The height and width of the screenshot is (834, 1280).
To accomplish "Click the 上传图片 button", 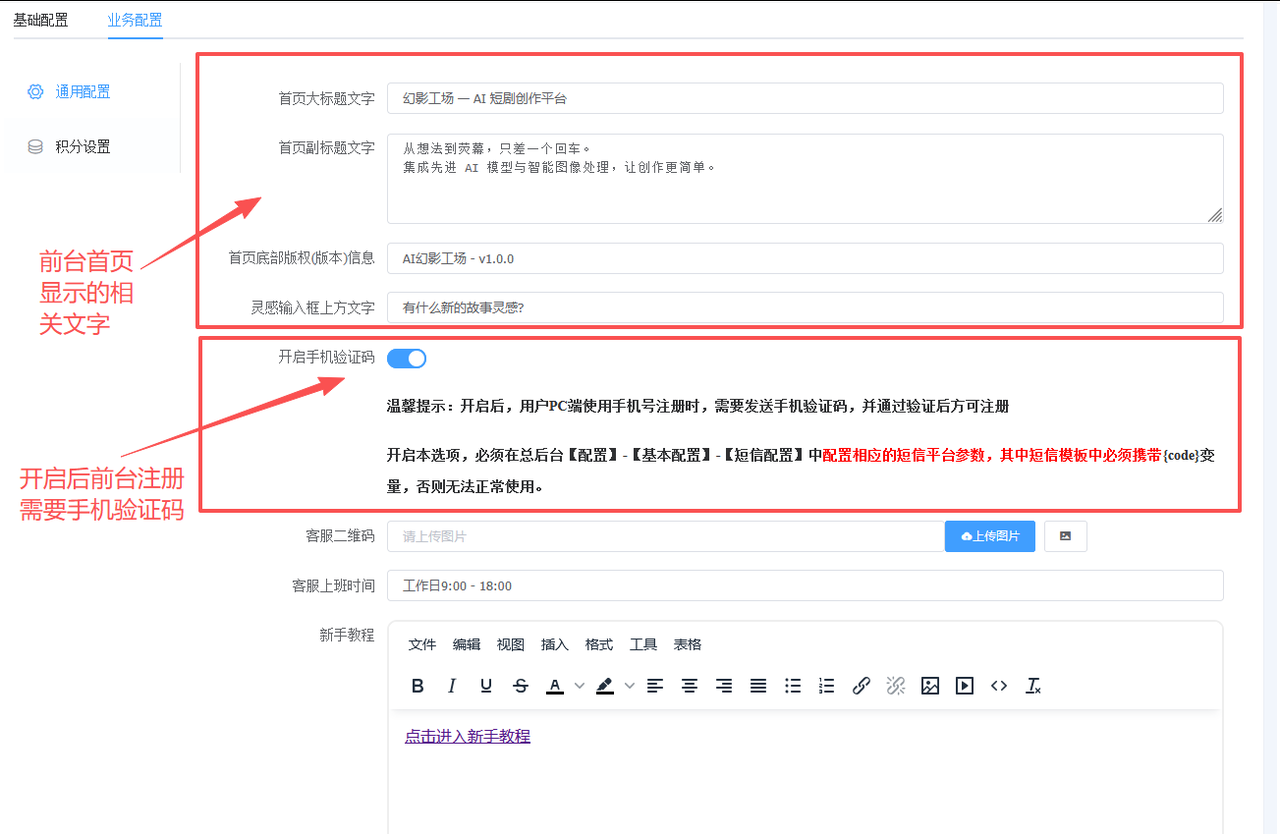I will pos(989,536).
